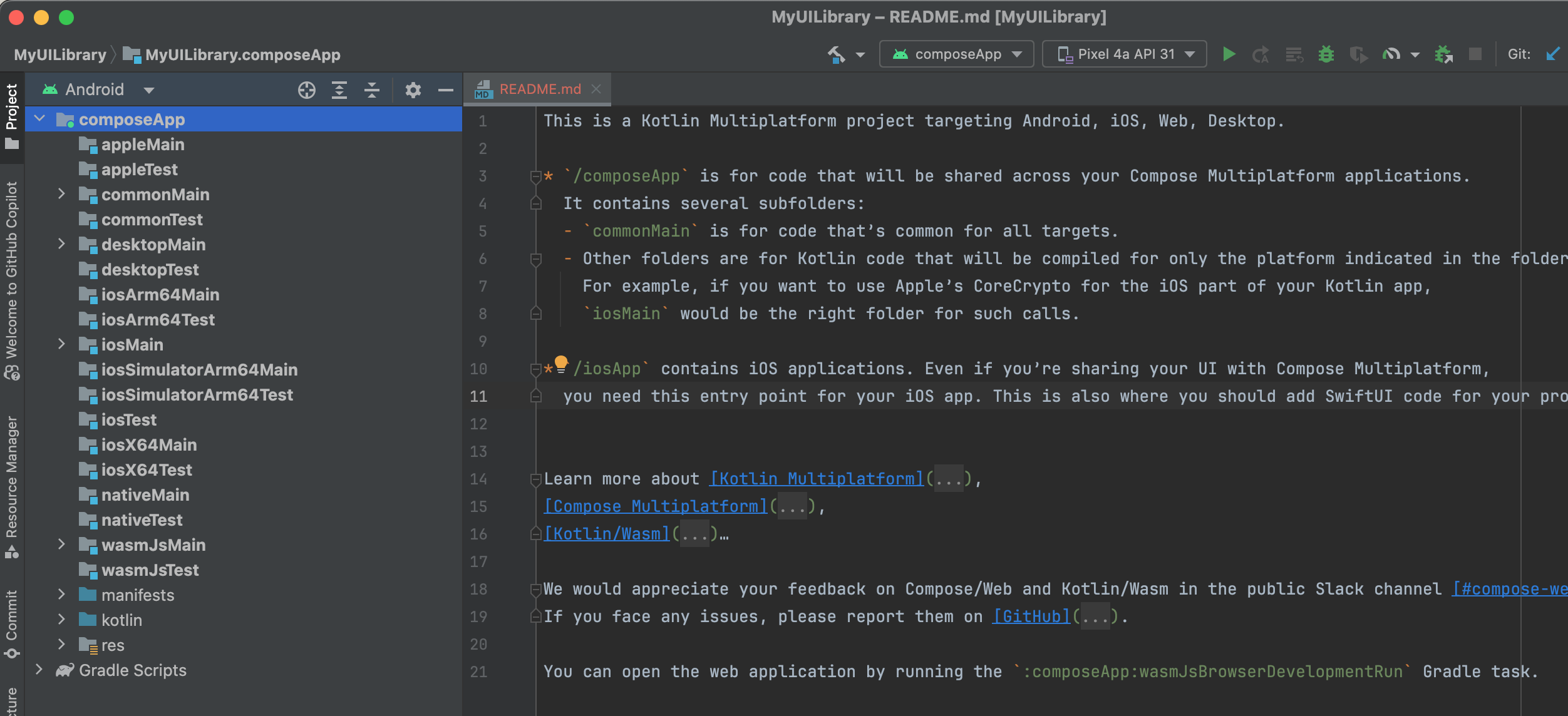This screenshot has height=716, width=1568.
Task: Toggle fold marker on line 3
Action: tap(535, 177)
